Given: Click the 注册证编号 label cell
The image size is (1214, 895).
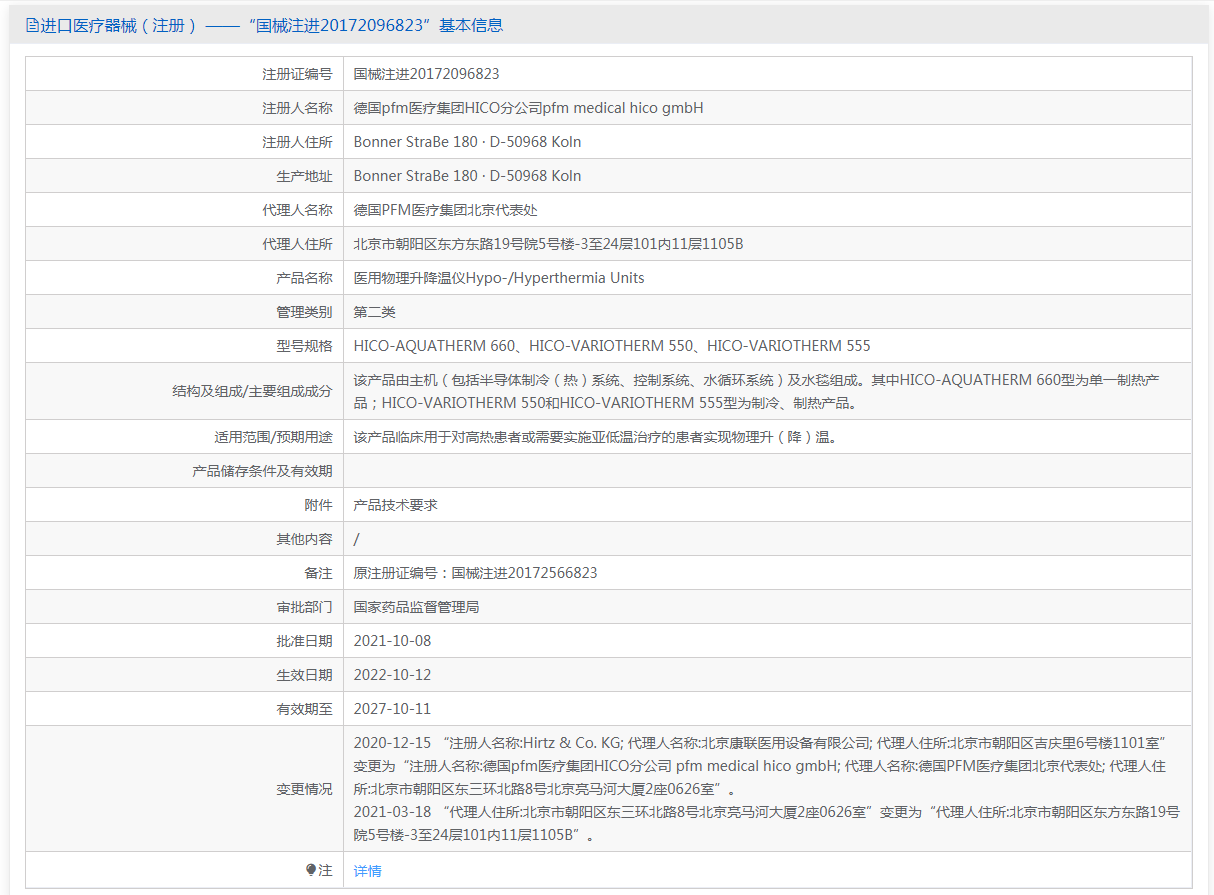Looking at the screenshot, I should (x=185, y=74).
